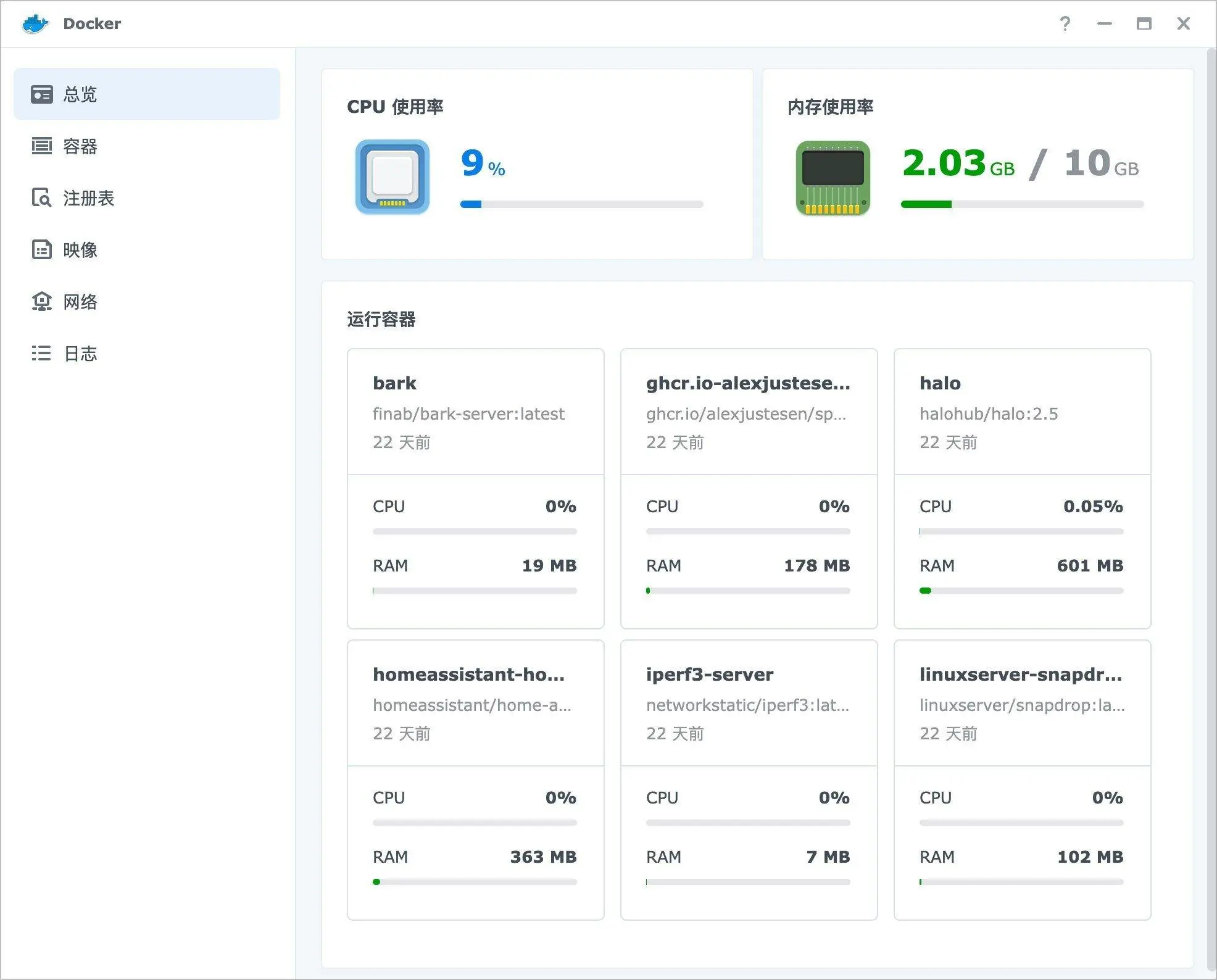Click the CPU chip icon
Screen dimensions: 1217x980
coord(393,177)
